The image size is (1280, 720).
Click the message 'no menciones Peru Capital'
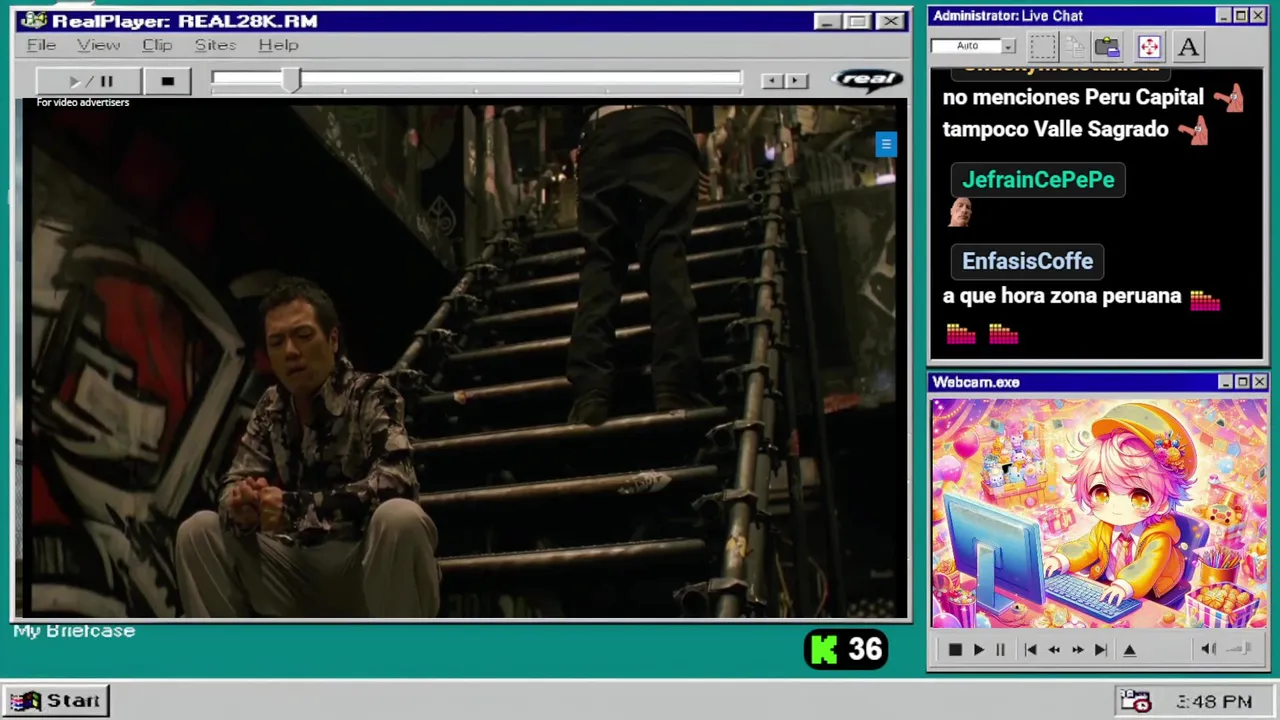(1073, 97)
